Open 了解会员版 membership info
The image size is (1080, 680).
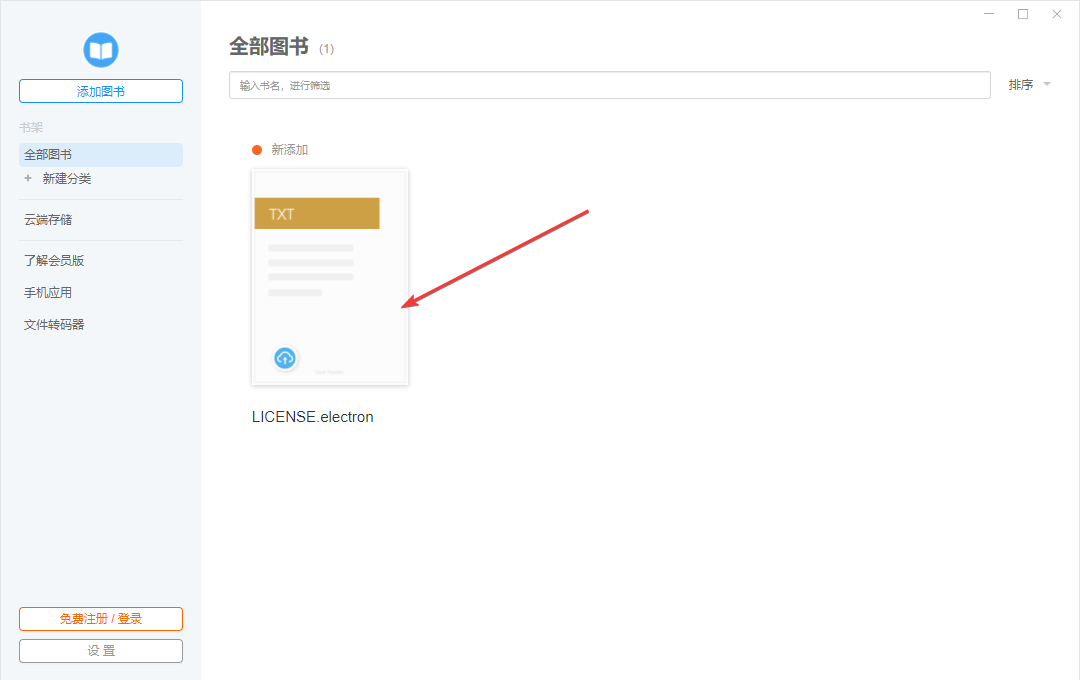point(54,260)
